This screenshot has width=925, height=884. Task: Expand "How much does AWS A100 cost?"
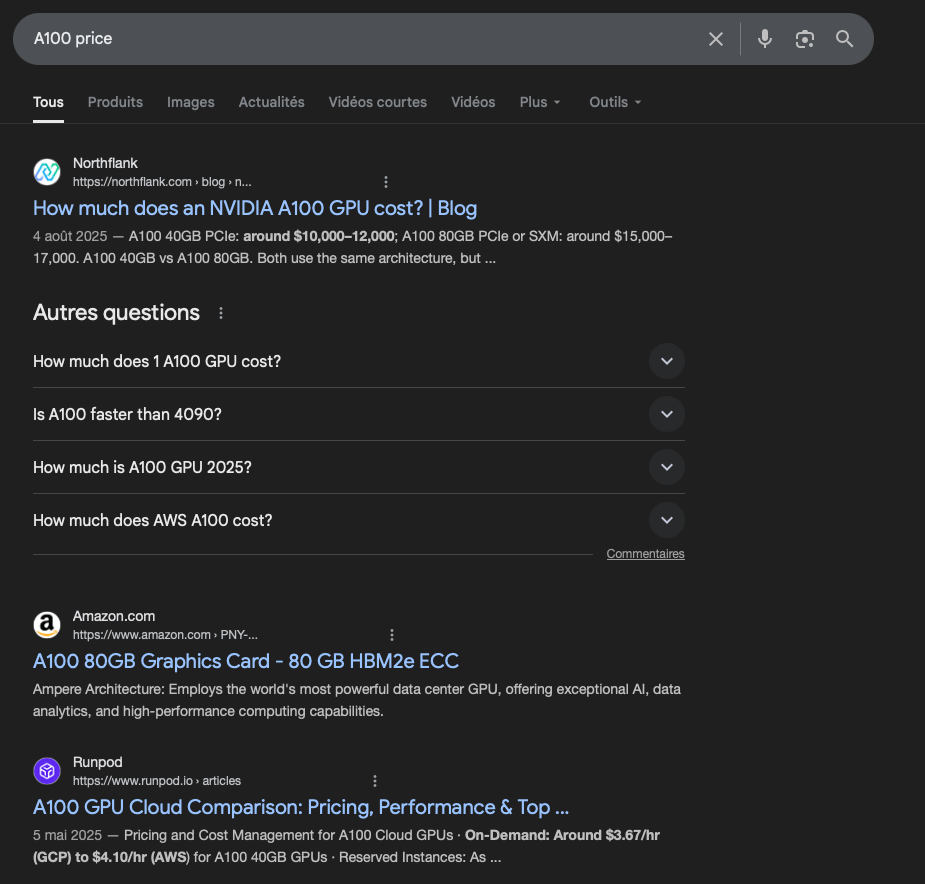[666, 520]
